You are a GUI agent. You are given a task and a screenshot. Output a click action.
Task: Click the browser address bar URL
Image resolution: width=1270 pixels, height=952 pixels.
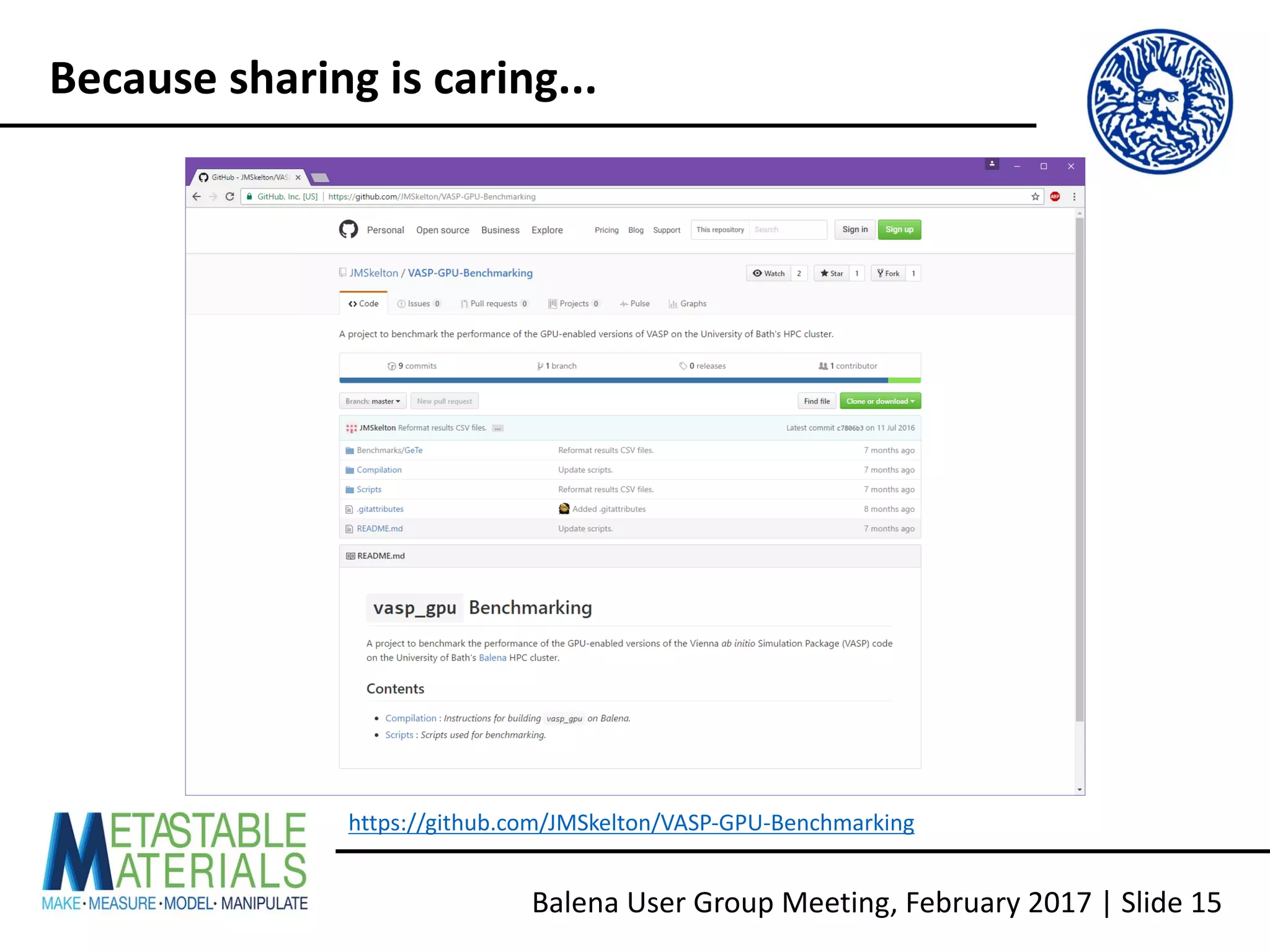click(x=432, y=196)
